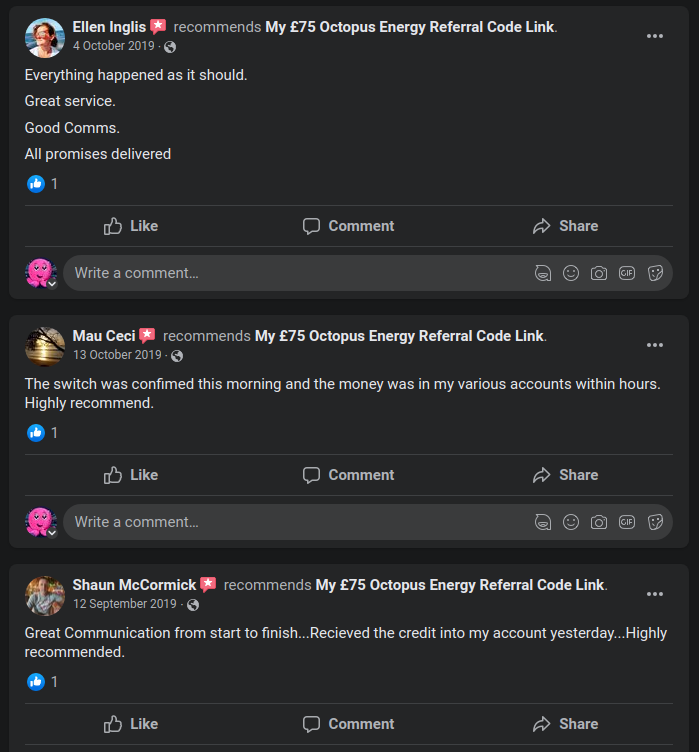Click the like reaction count on Mau Ceci's post
Viewport: 699px width, 752px height.
point(54,433)
